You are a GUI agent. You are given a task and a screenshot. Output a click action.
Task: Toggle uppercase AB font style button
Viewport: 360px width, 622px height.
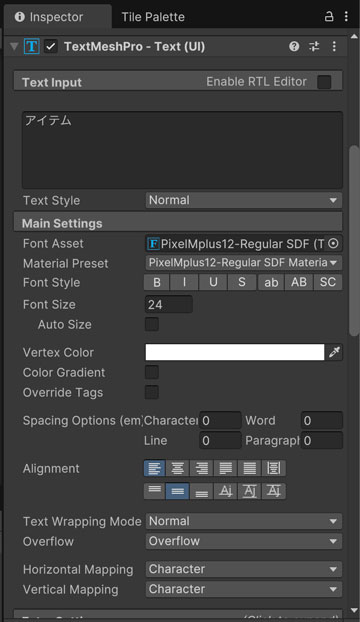[299, 282]
